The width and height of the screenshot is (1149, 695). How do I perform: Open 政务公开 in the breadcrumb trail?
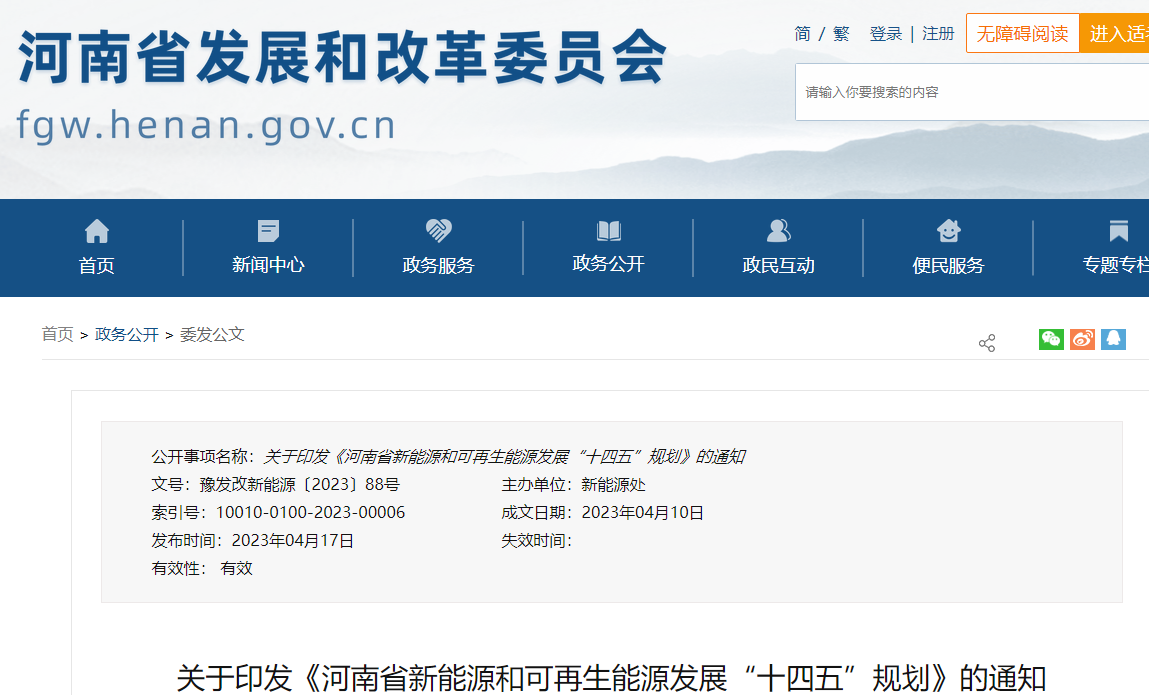point(127,334)
